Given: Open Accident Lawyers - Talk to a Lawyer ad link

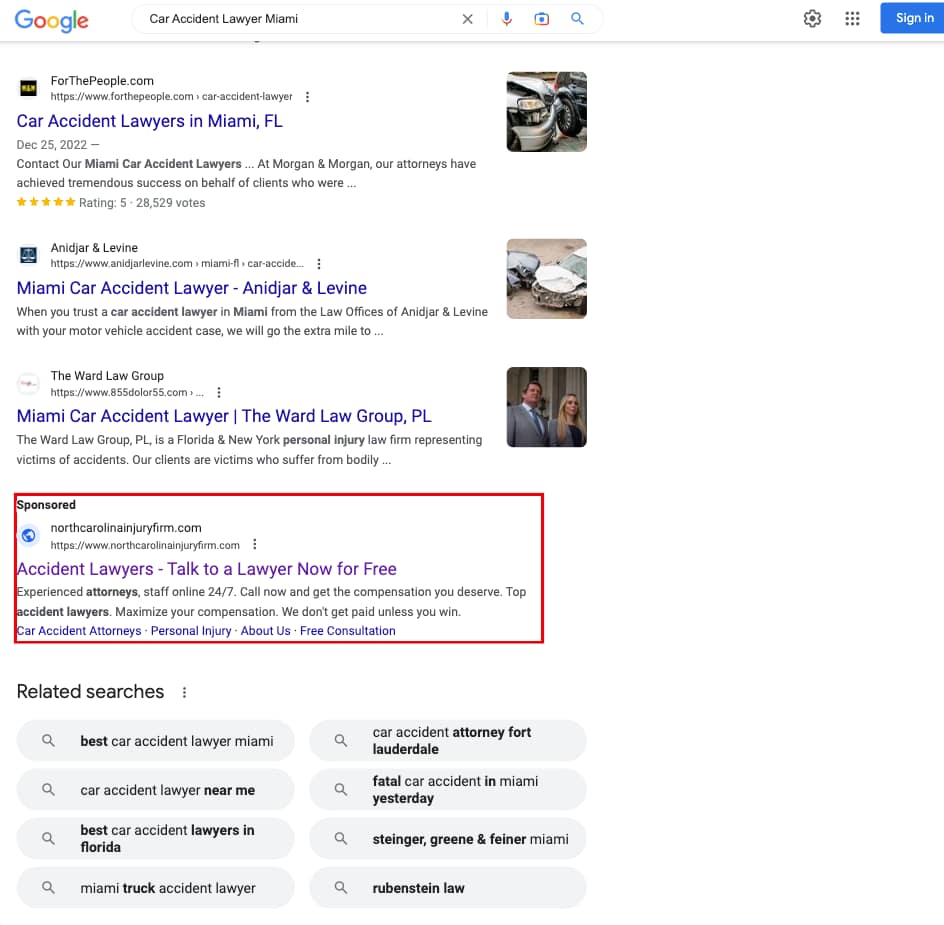Looking at the screenshot, I should [206, 569].
